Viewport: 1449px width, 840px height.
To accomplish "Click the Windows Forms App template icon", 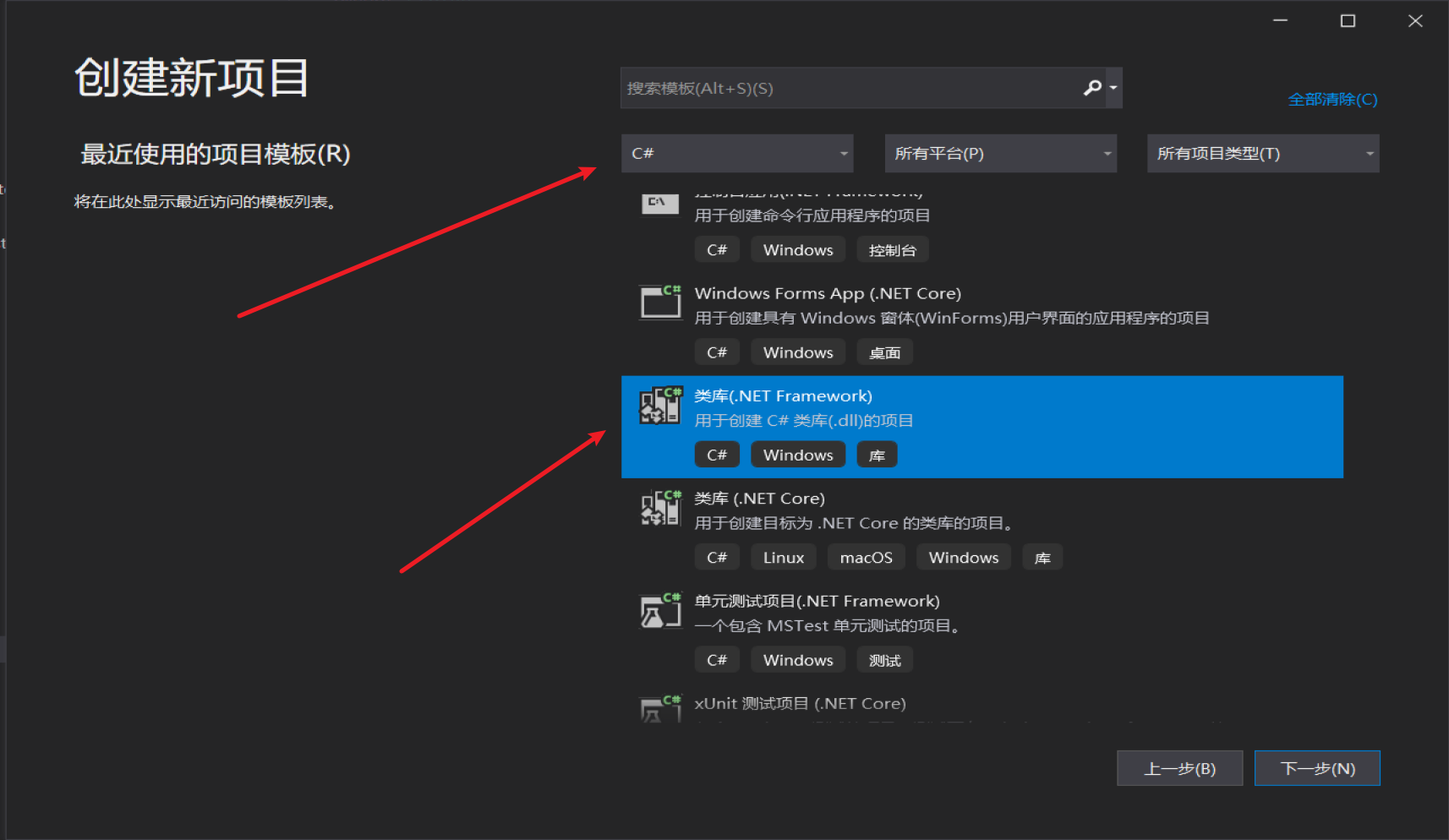I will 660,302.
